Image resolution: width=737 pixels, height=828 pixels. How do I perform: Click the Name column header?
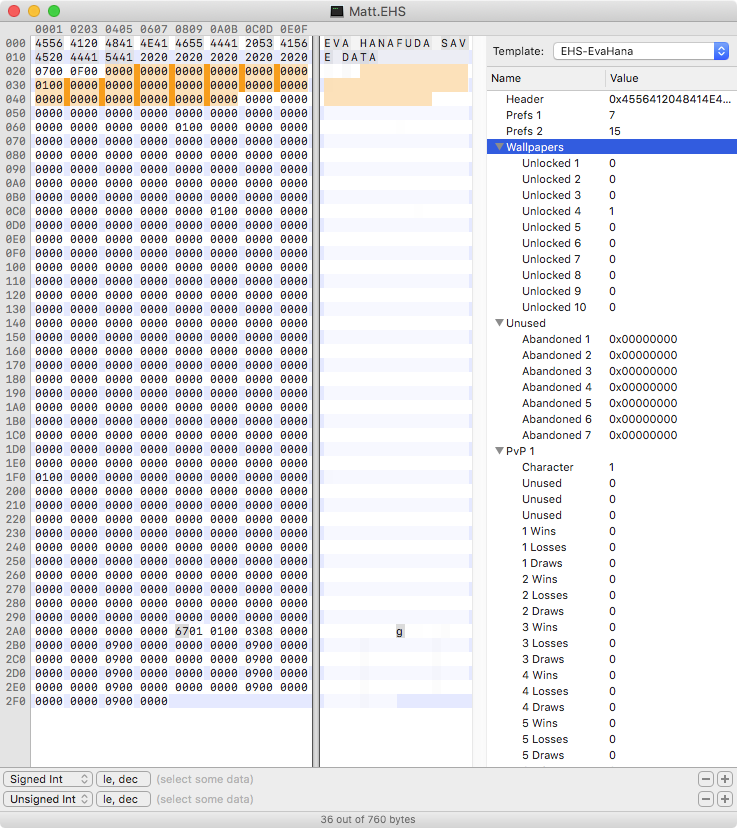tap(546, 78)
